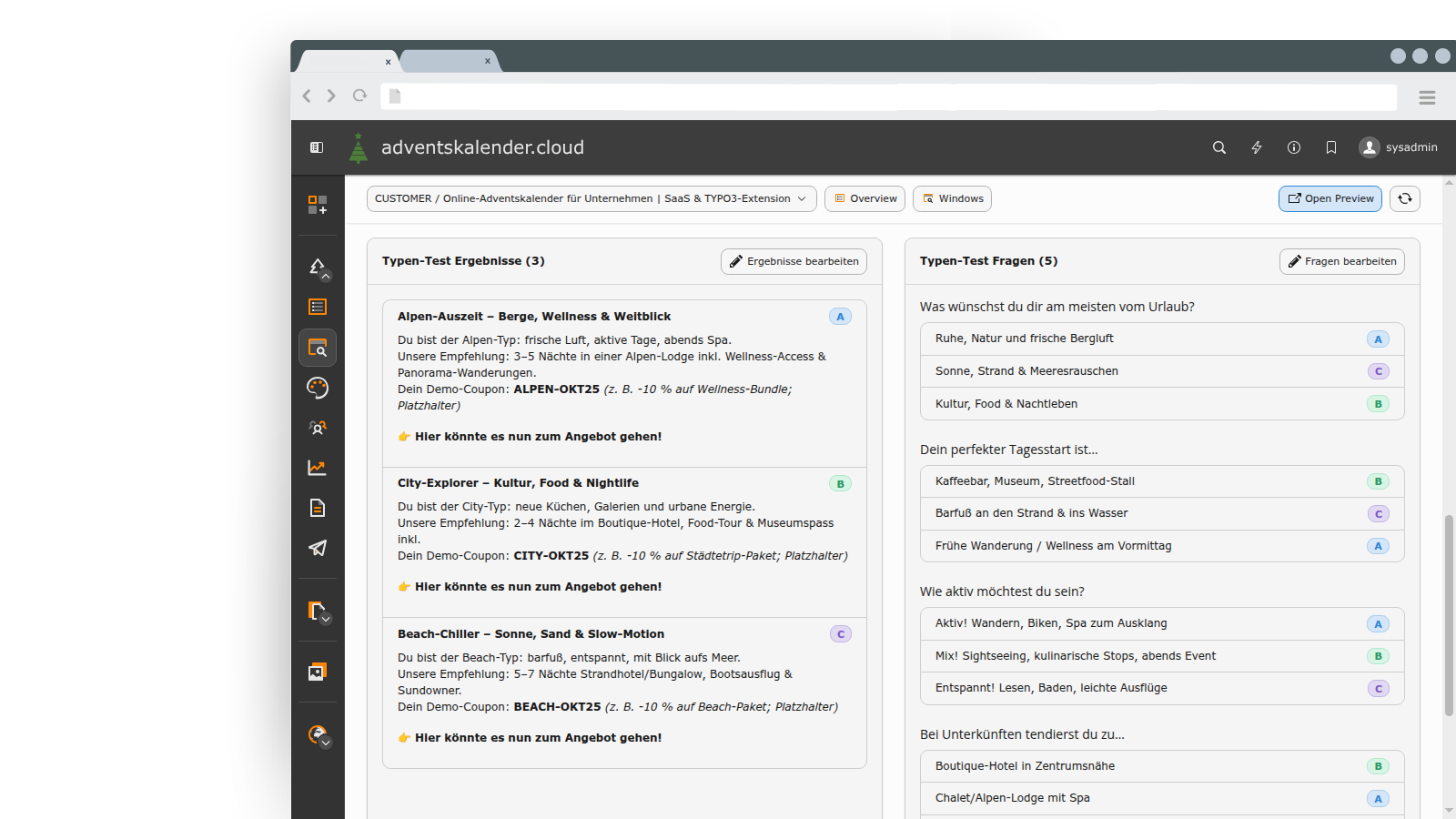Click answer 'Sonne, Strand & Meeresrauschen'
This screenshot has width=1456, height=819.
(x=1162, y=371)
